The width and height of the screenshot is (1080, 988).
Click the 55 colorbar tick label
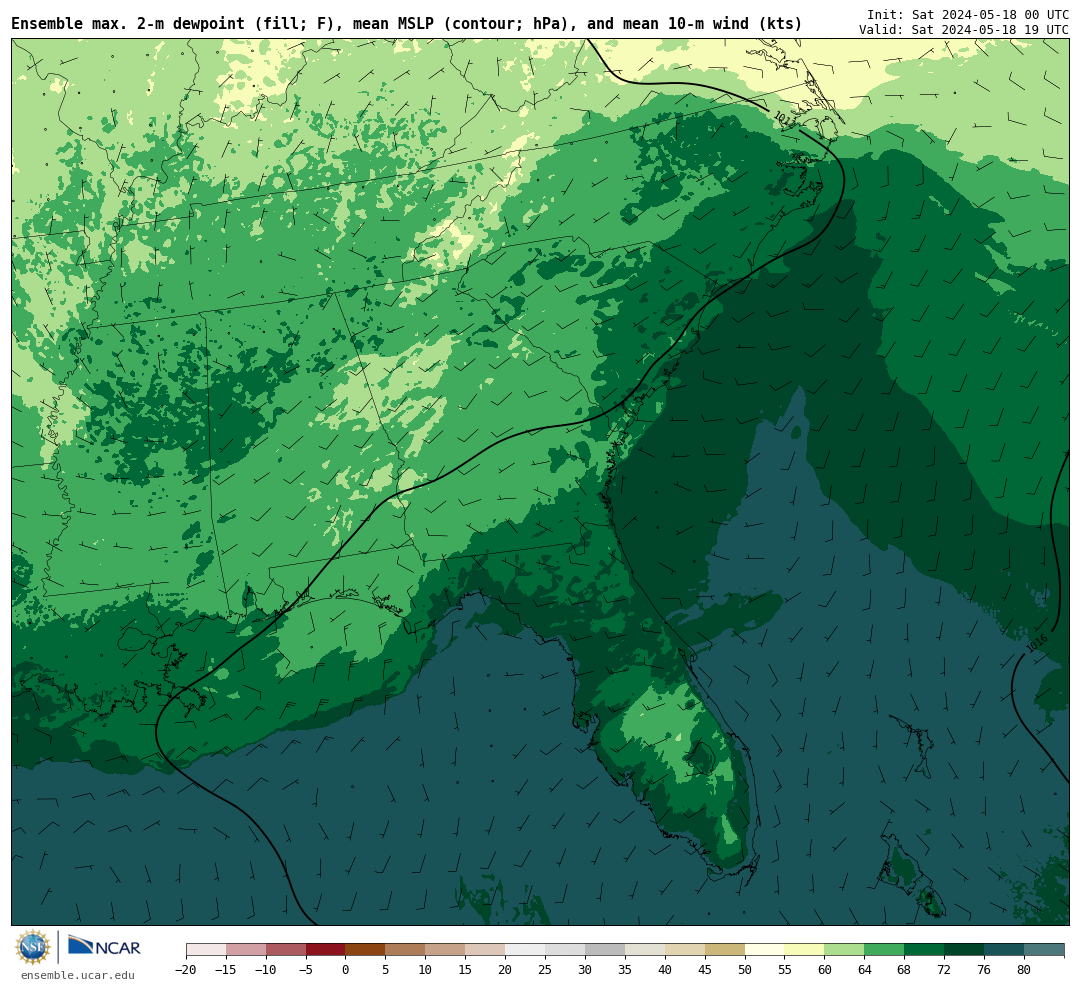(785, 970)
